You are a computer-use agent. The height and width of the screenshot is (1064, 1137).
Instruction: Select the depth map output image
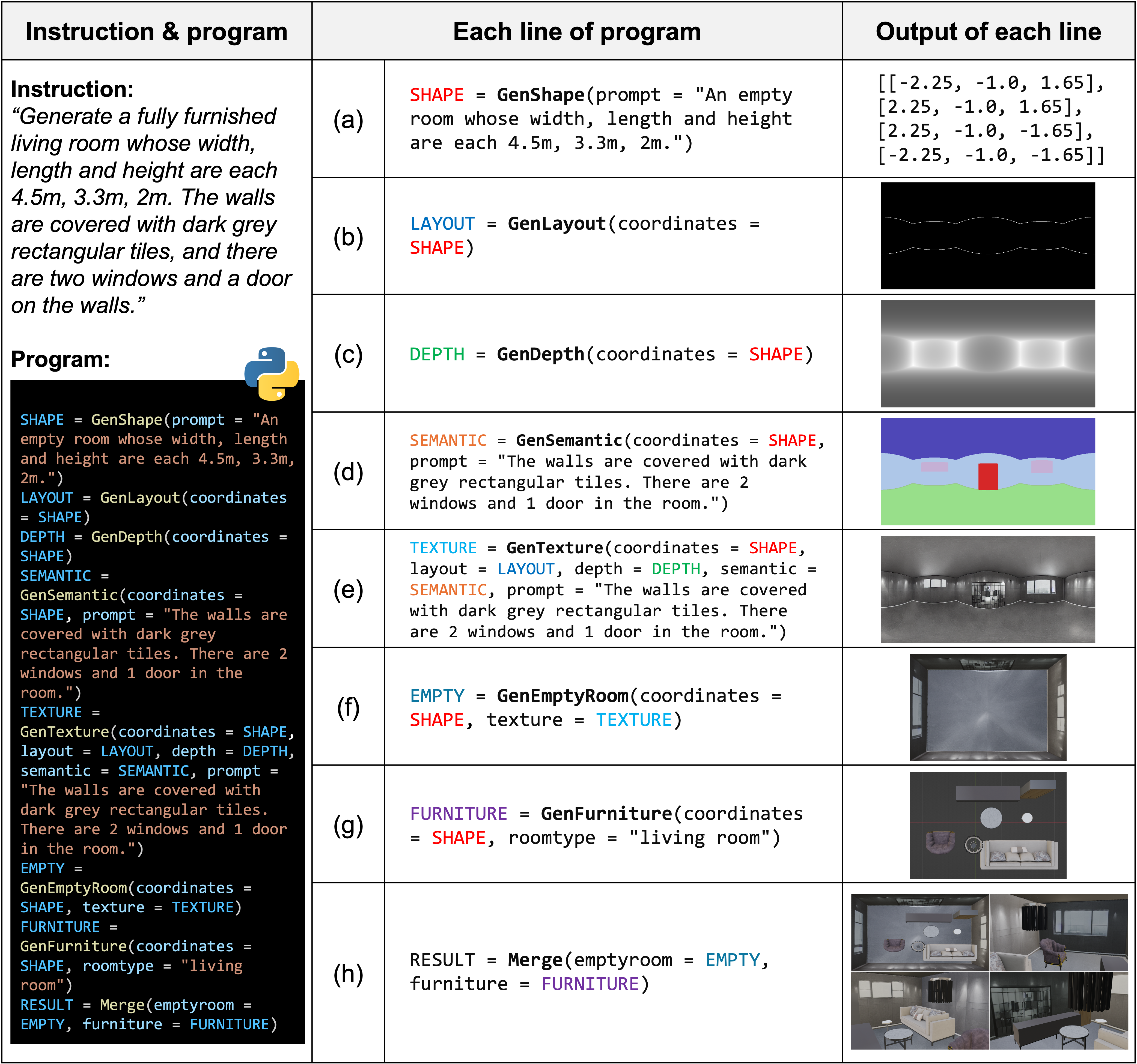988,353
